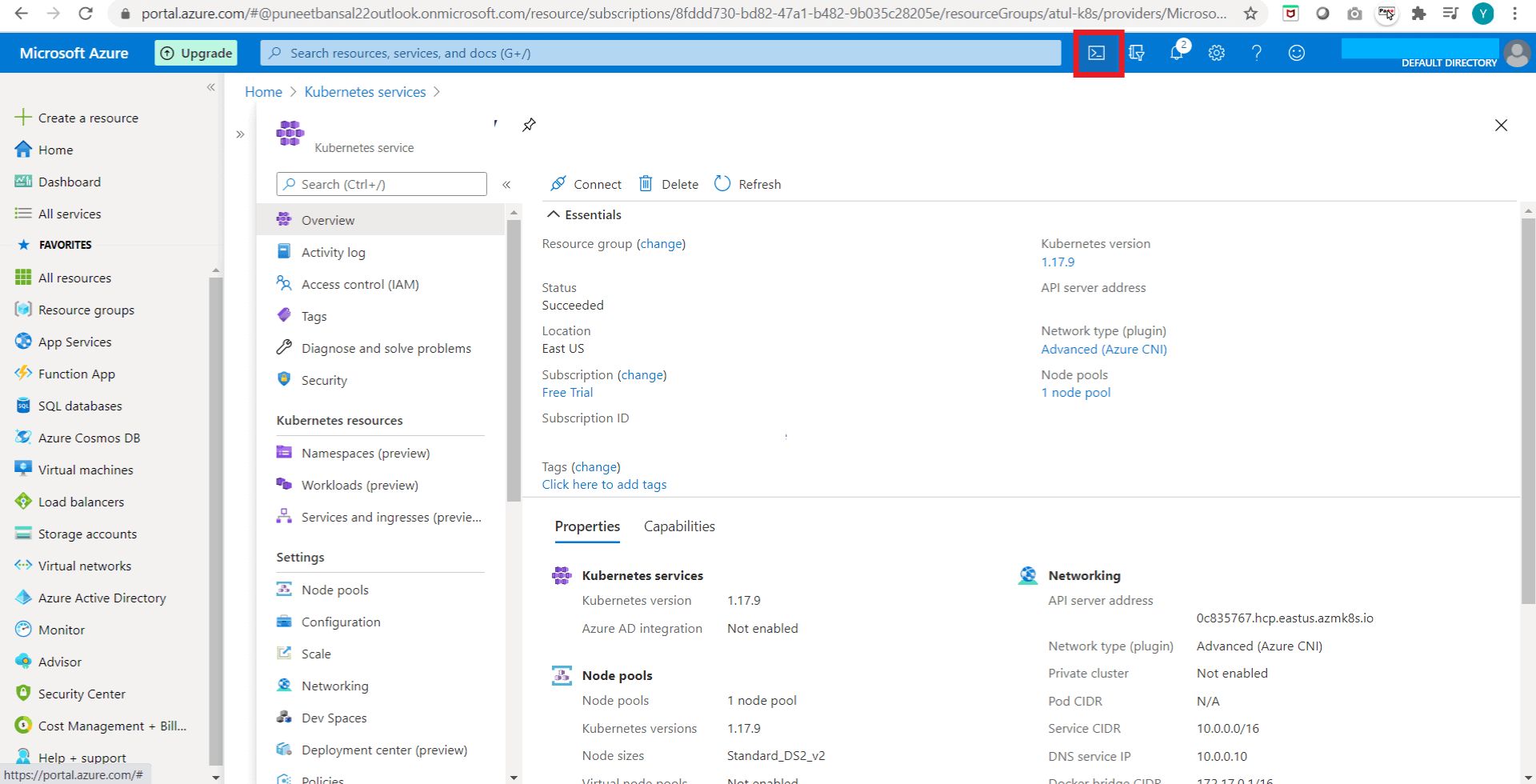Open Dev Spaces under Settings
Screen dimensions: 1536x784
321,718
